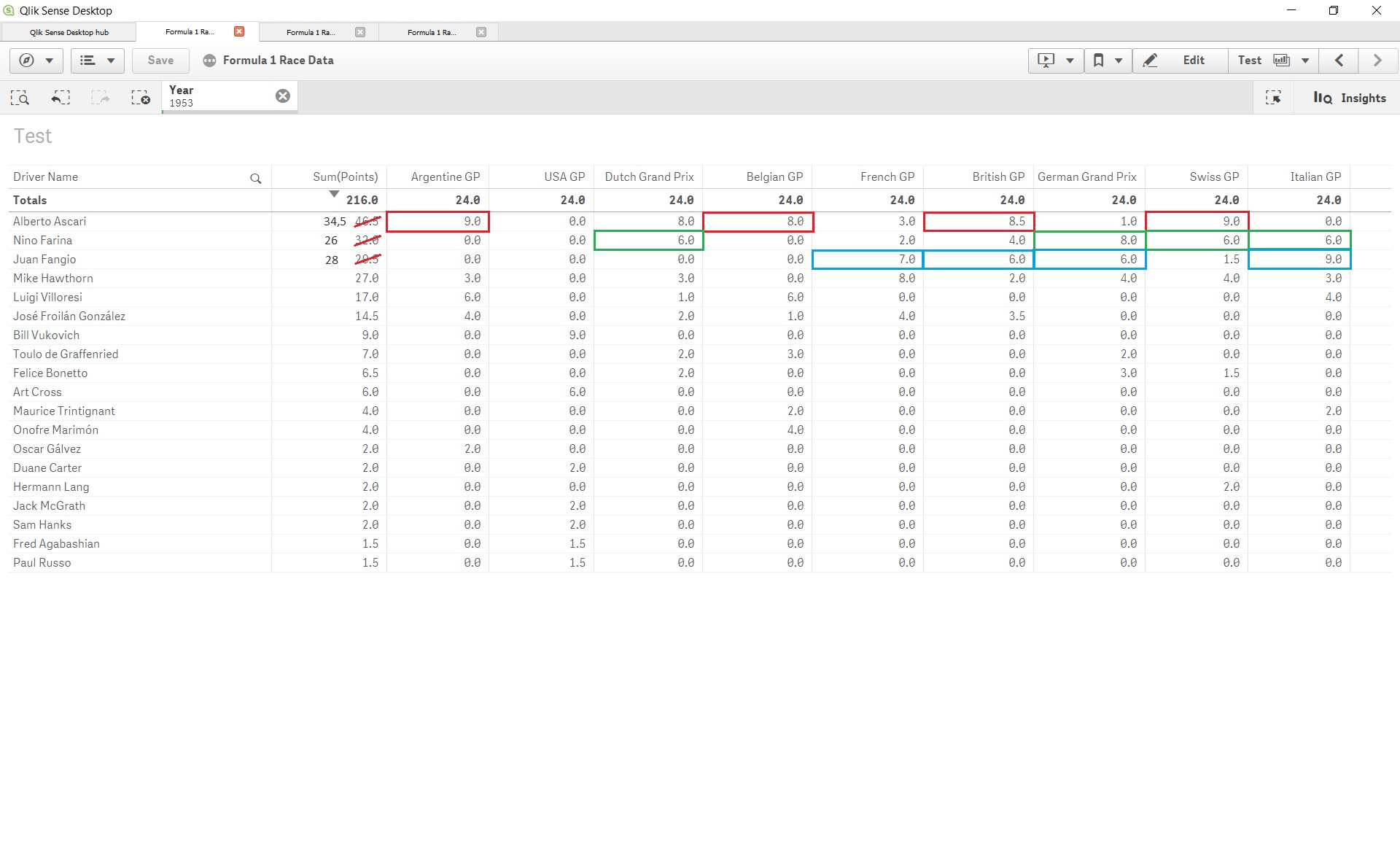Go to previous sheet arrow

1339,61
